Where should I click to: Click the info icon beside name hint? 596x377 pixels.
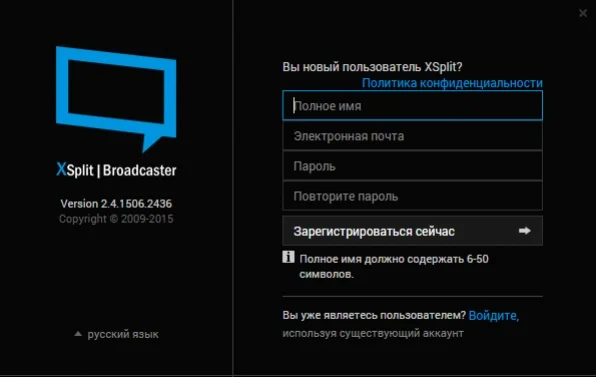tap(288, 257)
